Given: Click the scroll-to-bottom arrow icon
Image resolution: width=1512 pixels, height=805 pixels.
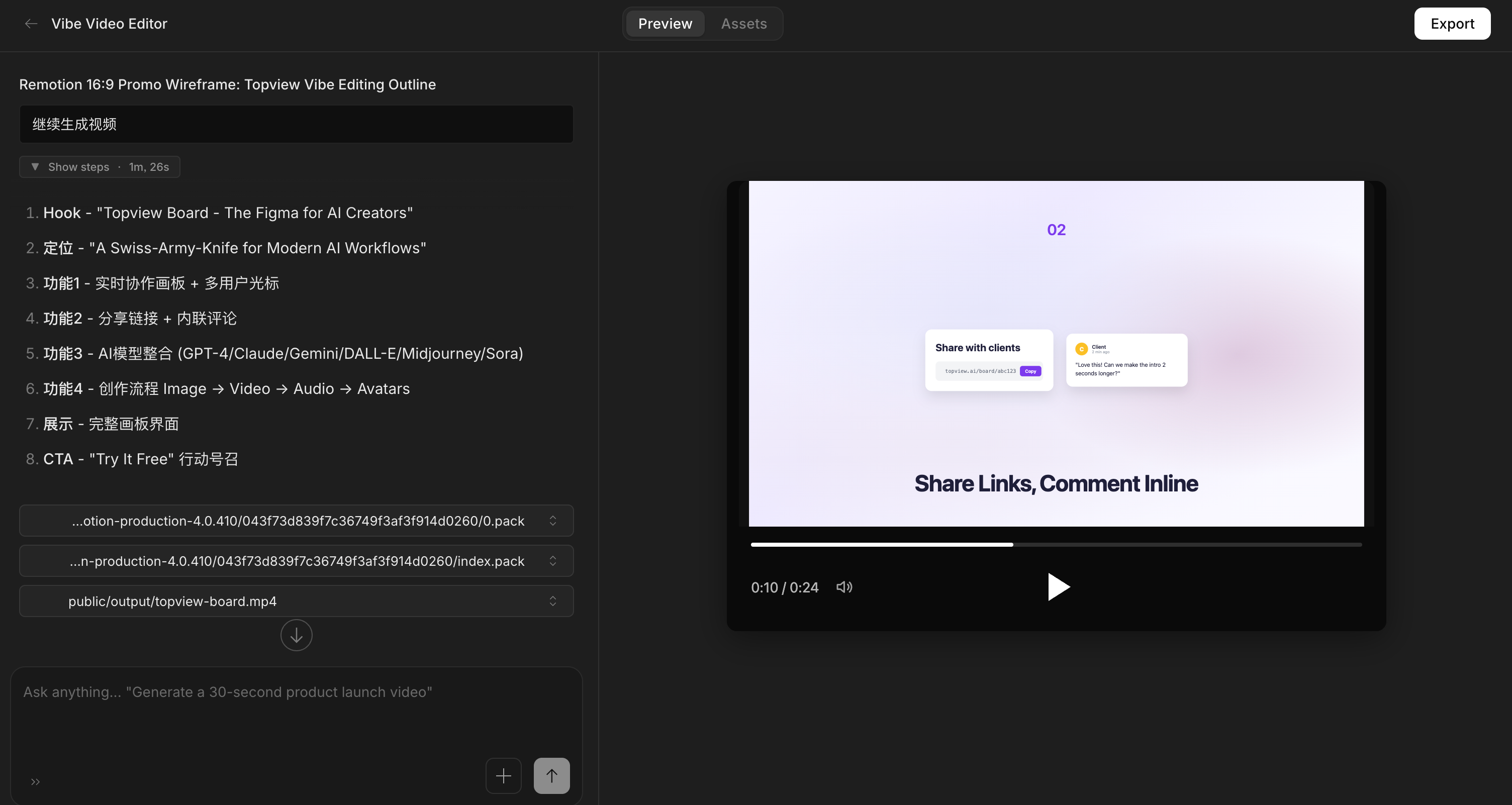Looking at the screenshot, I should (296, 636).
